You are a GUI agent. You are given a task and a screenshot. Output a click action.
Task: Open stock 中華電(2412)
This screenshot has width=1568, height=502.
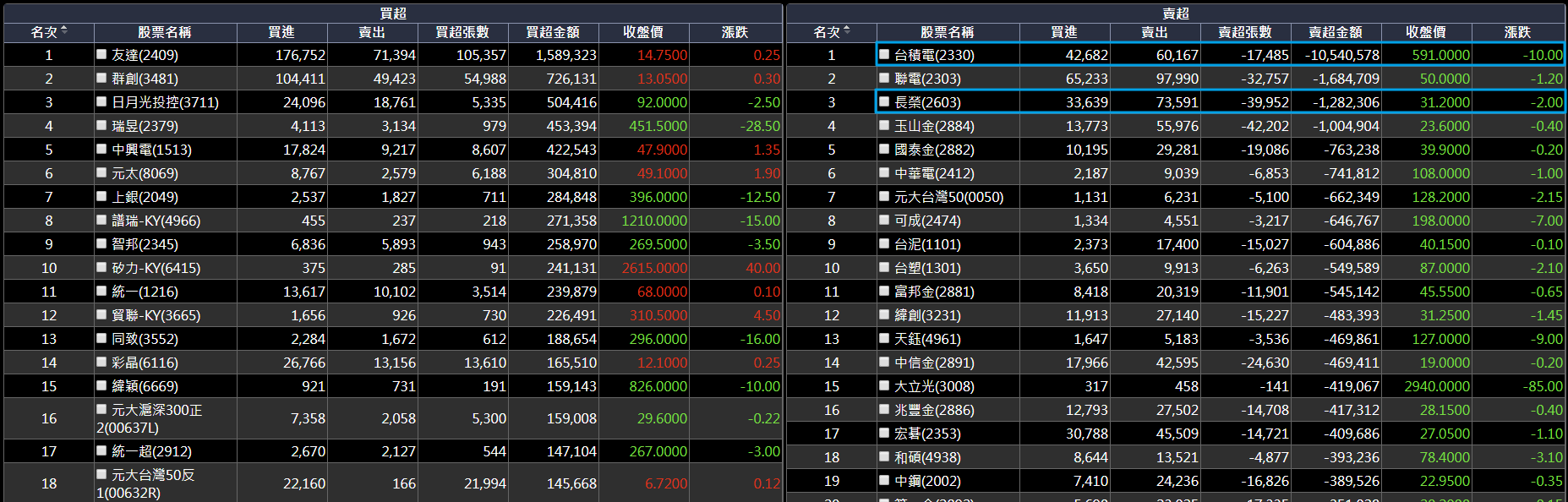click(934, 173)
